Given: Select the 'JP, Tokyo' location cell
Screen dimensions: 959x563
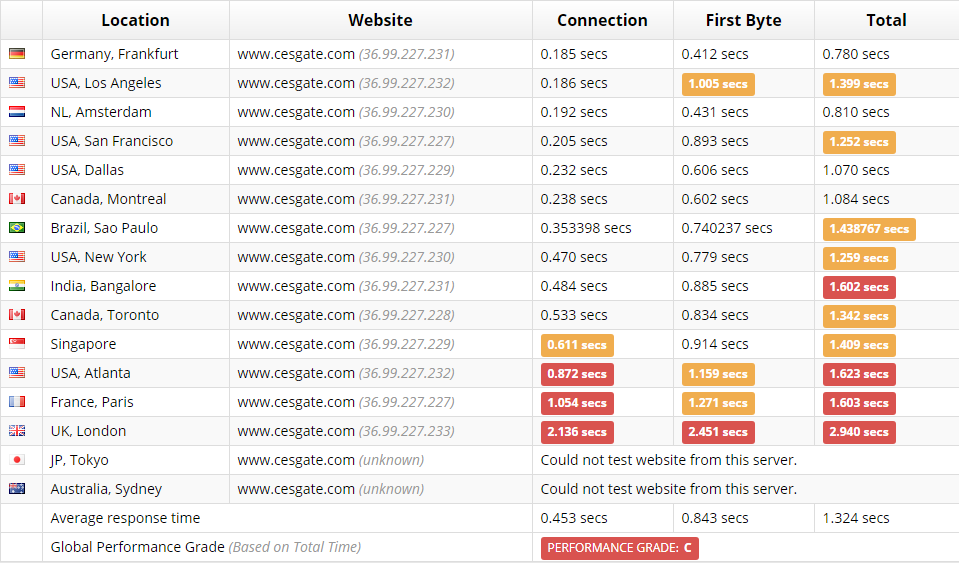Looking at the screenshot, I should click(x=136, y=460).
